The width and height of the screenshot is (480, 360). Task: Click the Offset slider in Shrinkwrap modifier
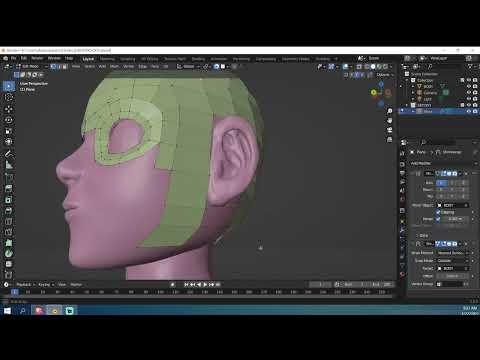[452, 276]
